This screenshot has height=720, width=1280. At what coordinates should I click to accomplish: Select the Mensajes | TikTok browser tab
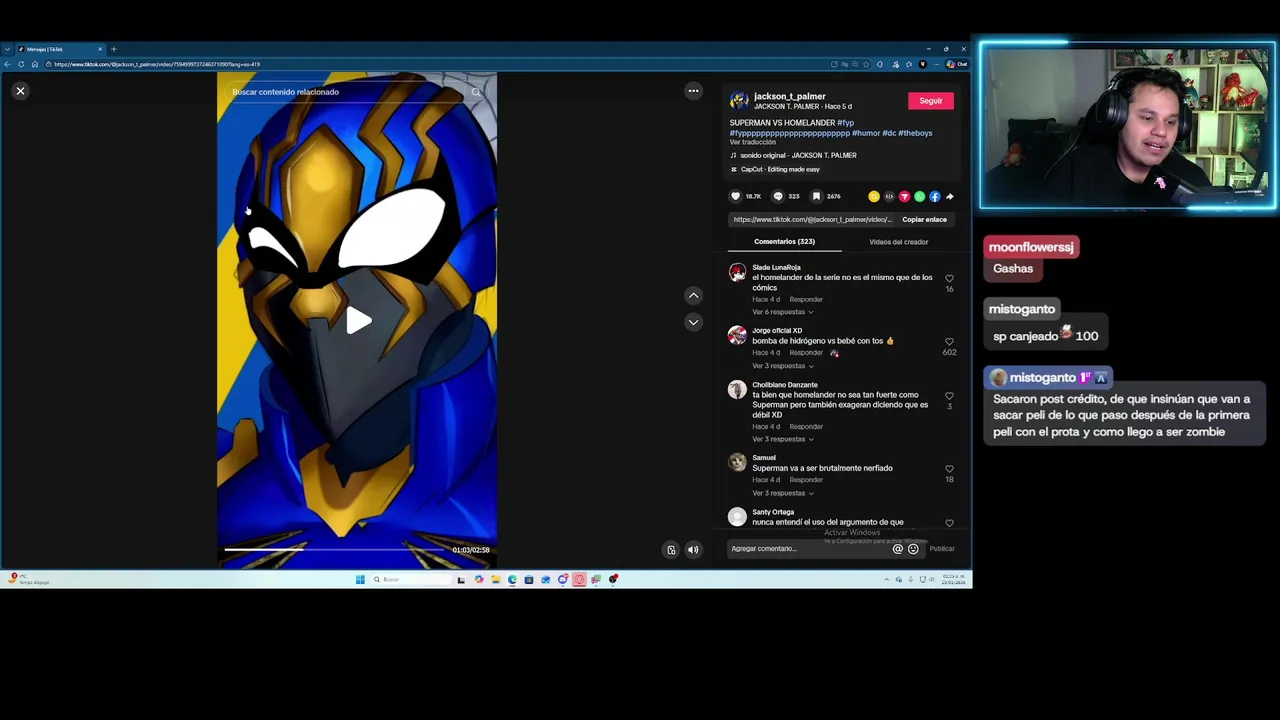tap(60, 49)
